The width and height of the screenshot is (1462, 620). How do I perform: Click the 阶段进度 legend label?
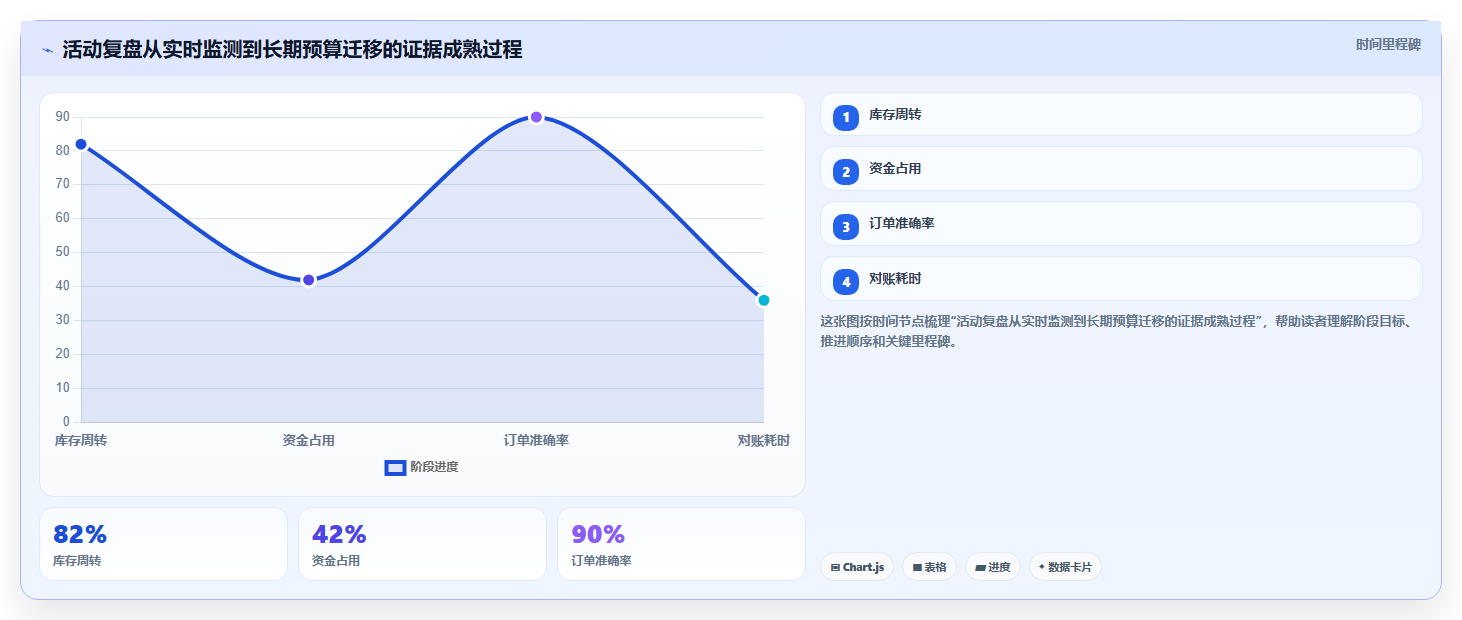[x=434, y=467]
